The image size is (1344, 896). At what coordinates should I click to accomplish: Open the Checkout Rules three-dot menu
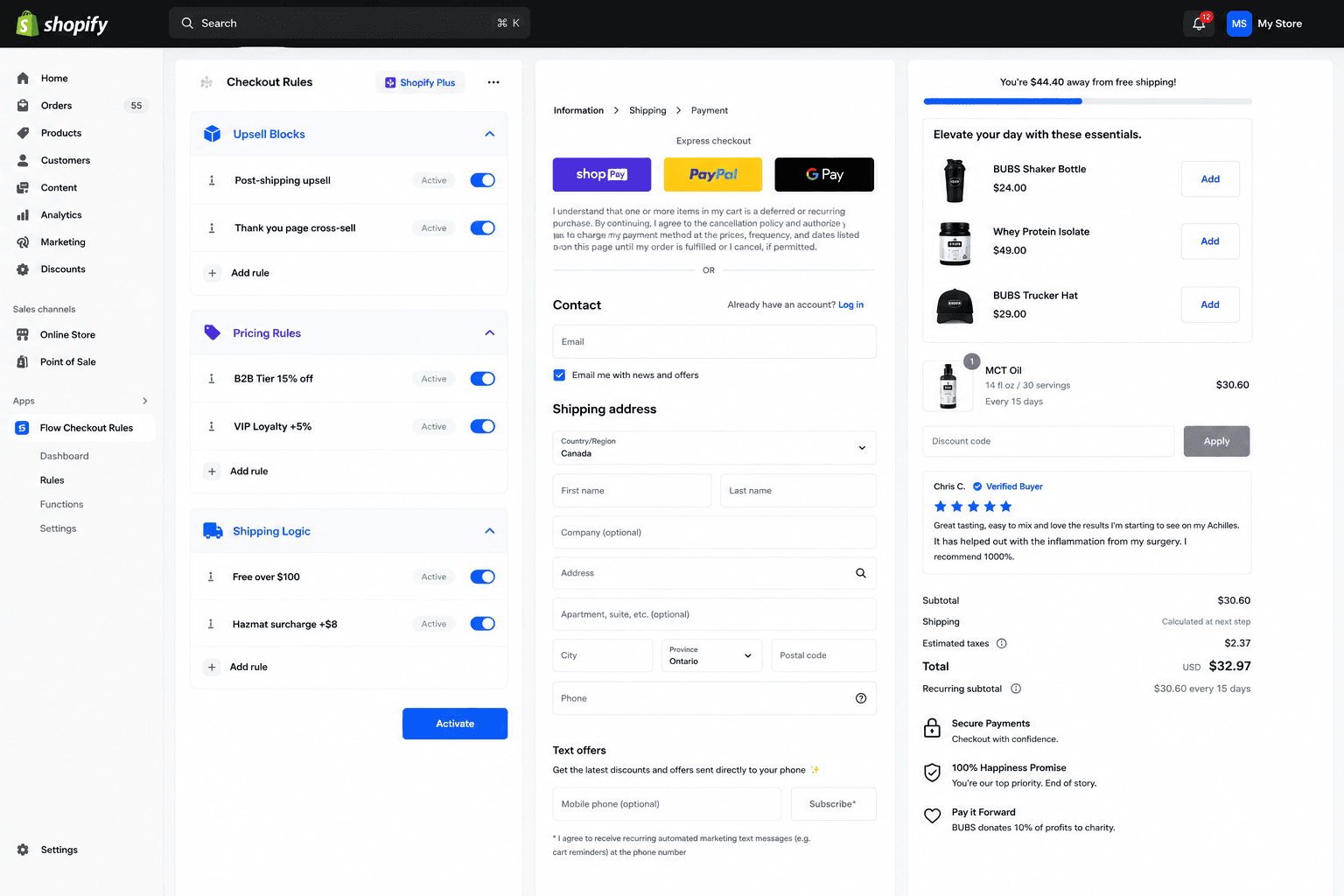[x=493, y=82]
